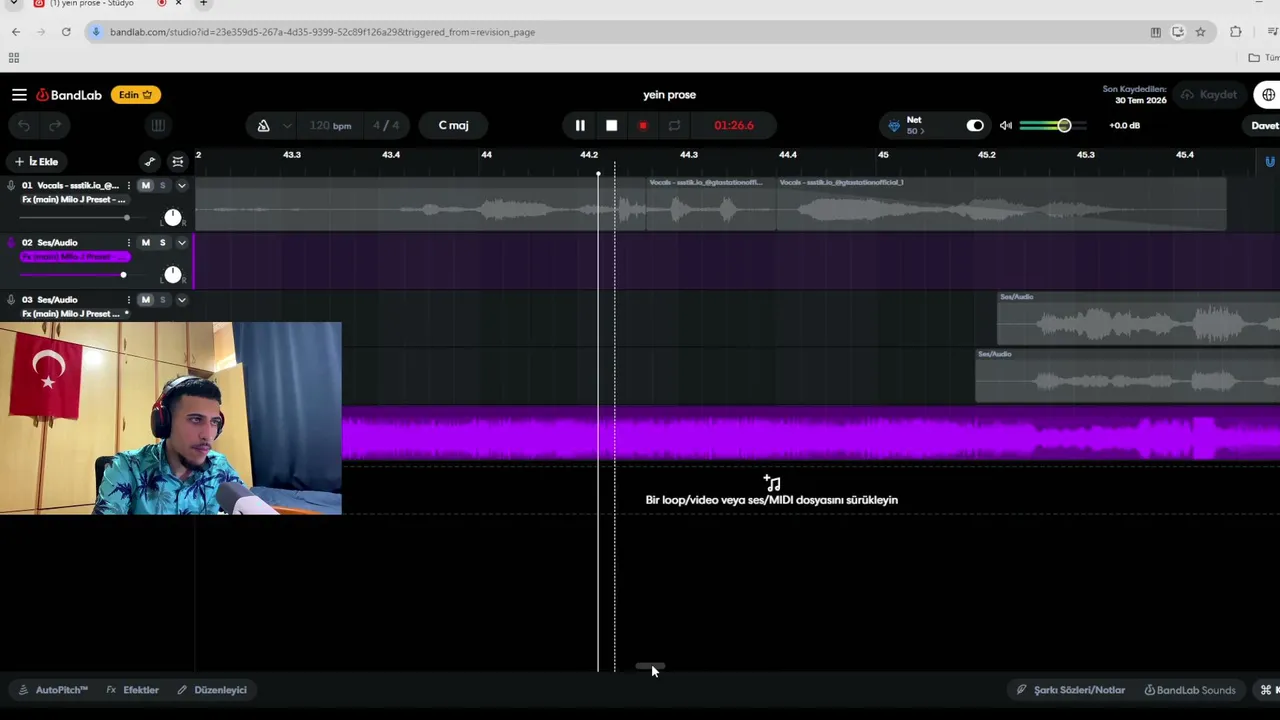Open more options for track 02 Ses/Audio
Screen dimensions: 1280x720
[x=128, y=243]
